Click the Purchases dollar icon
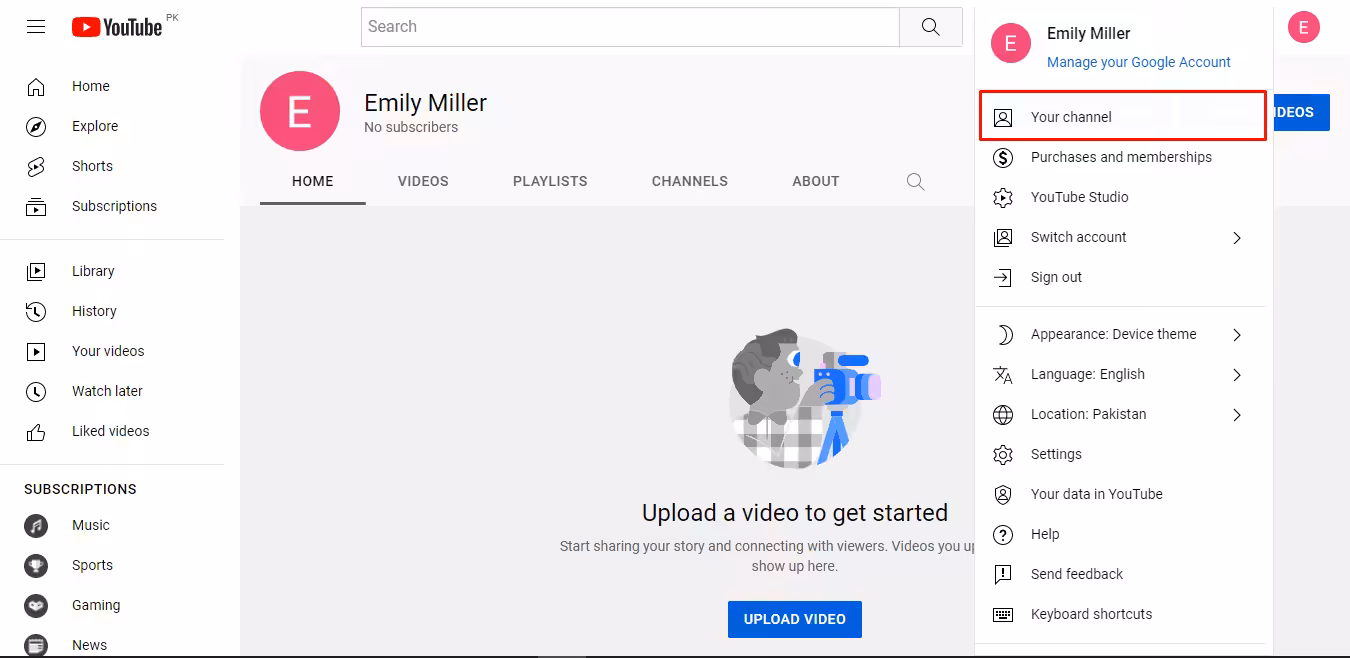This screenshot has width=1350, height=658. [1003, 157]
